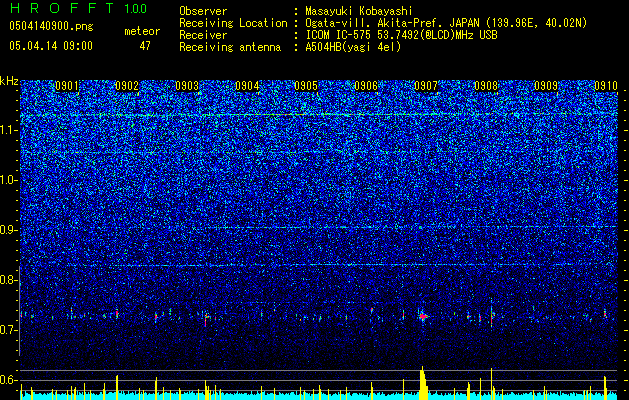This screenshot has width=629, height=400.
Task: Click the 0908 time marker
Action: click(x=486, y=86)
